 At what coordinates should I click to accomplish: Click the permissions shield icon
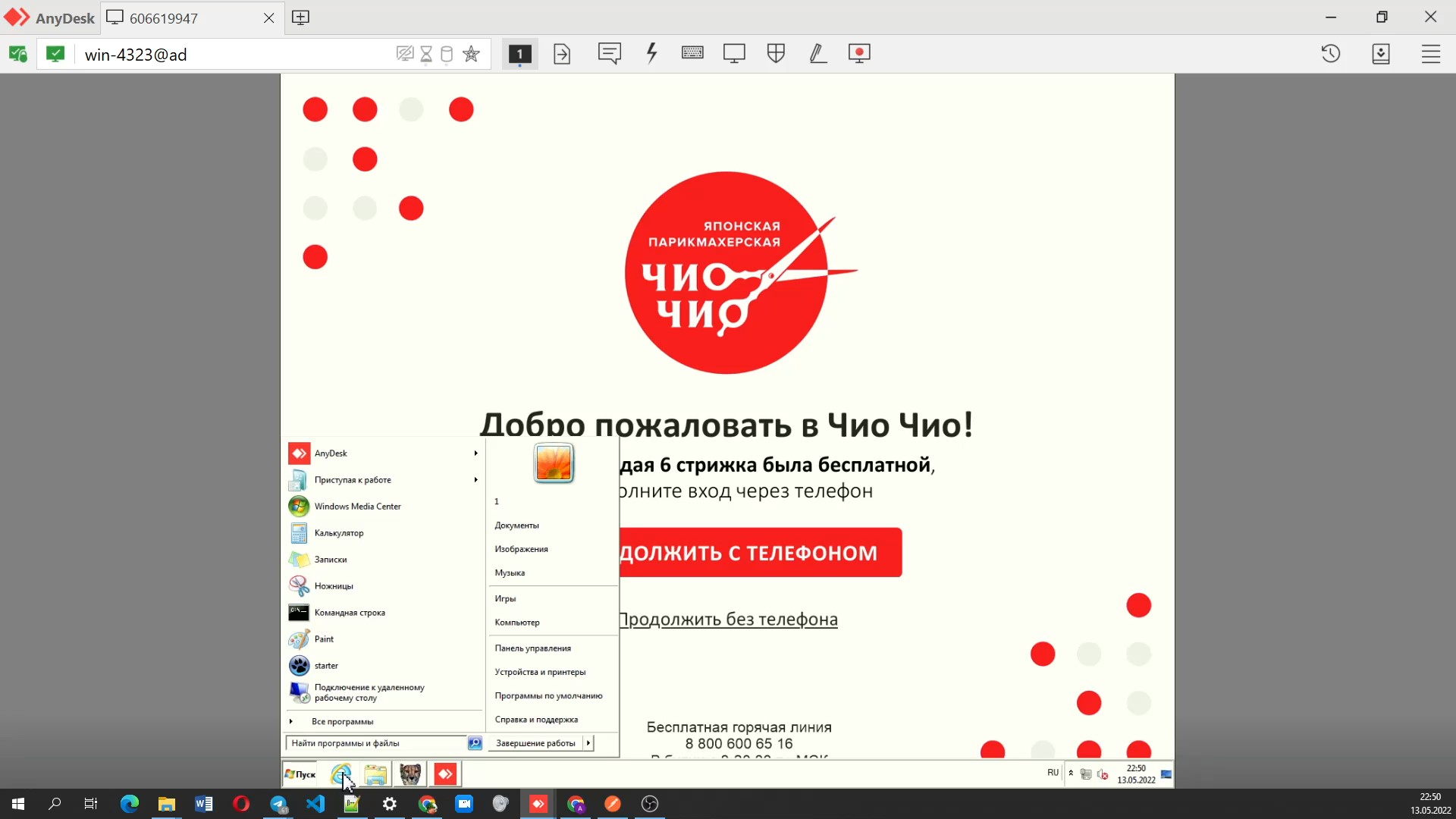coord(776,54)
